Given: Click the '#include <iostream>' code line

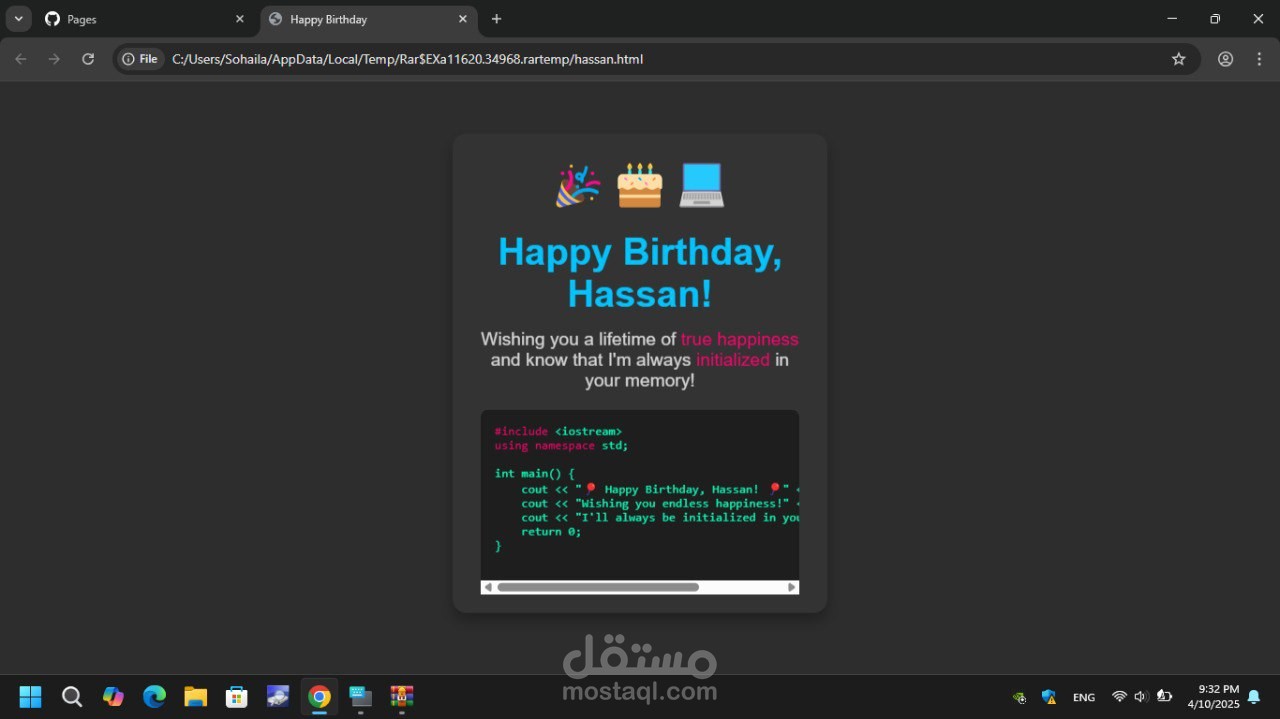Looking at the screenshot, I should coord(558,432).
